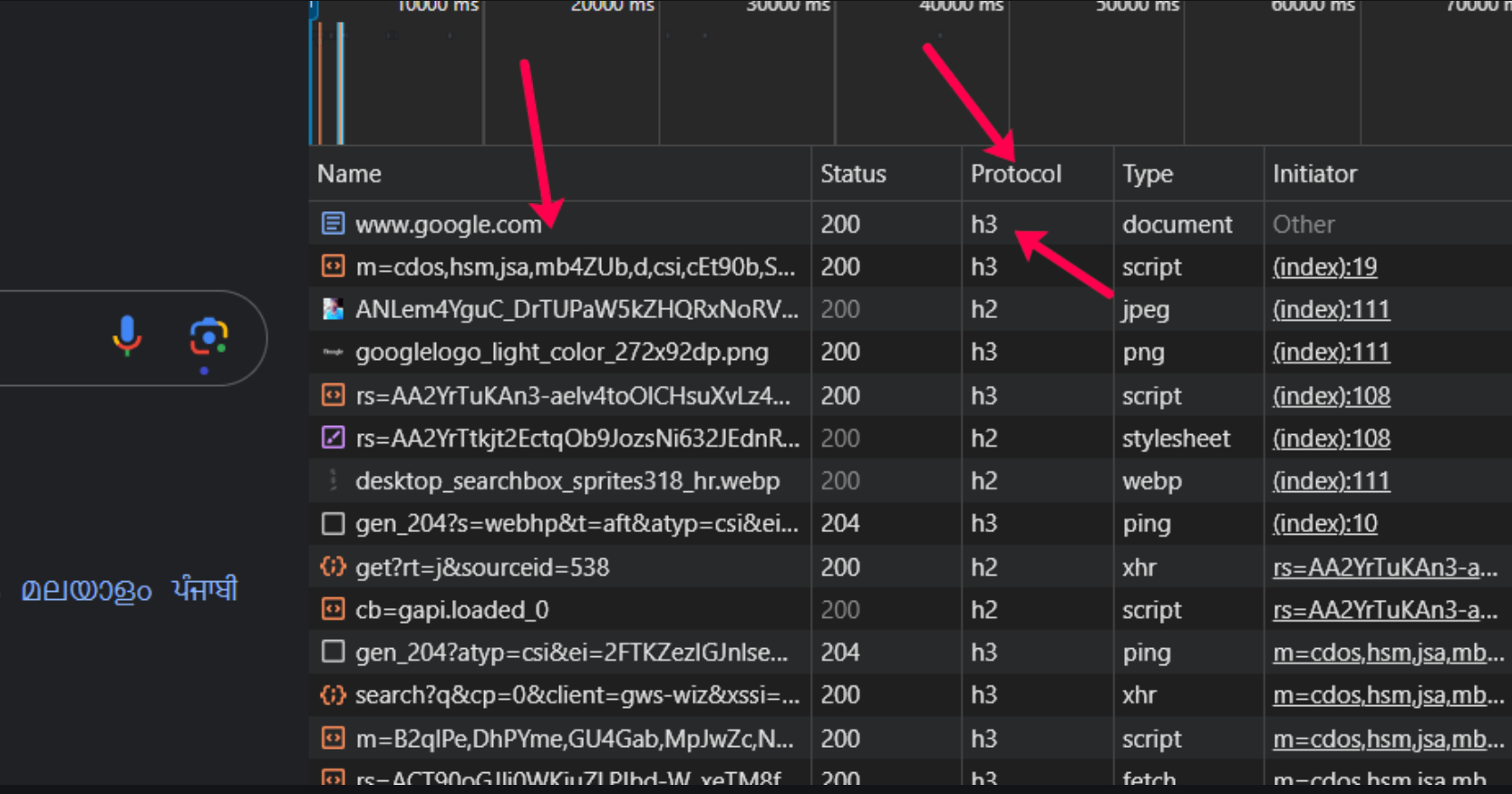Click the icon beside gen_204?atyp=csi request
The image size is (1512, 794).
[x=333, y=652]
